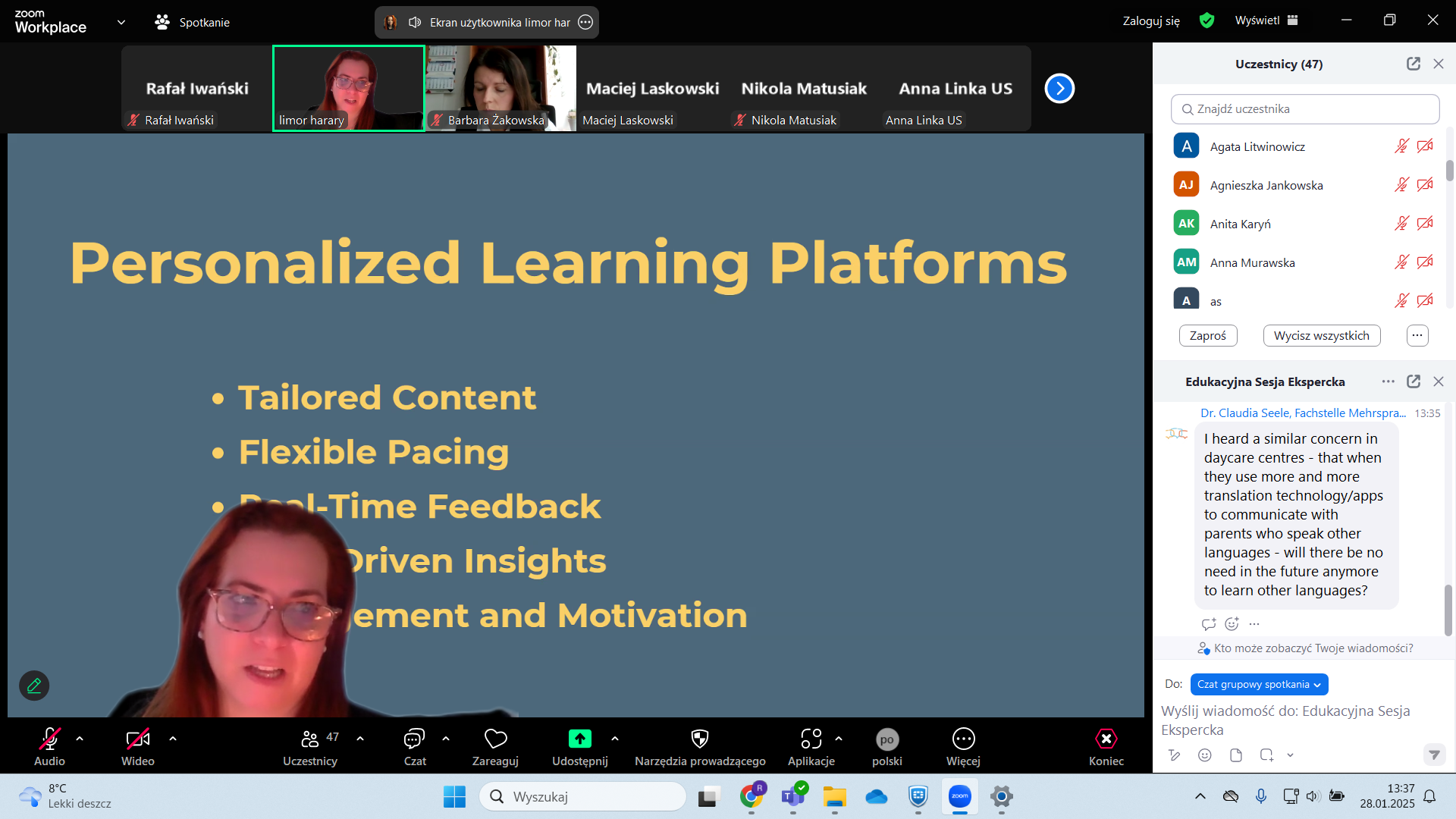Click the Zaproś button
The image size is (1456, 819).
(1207, 335)
